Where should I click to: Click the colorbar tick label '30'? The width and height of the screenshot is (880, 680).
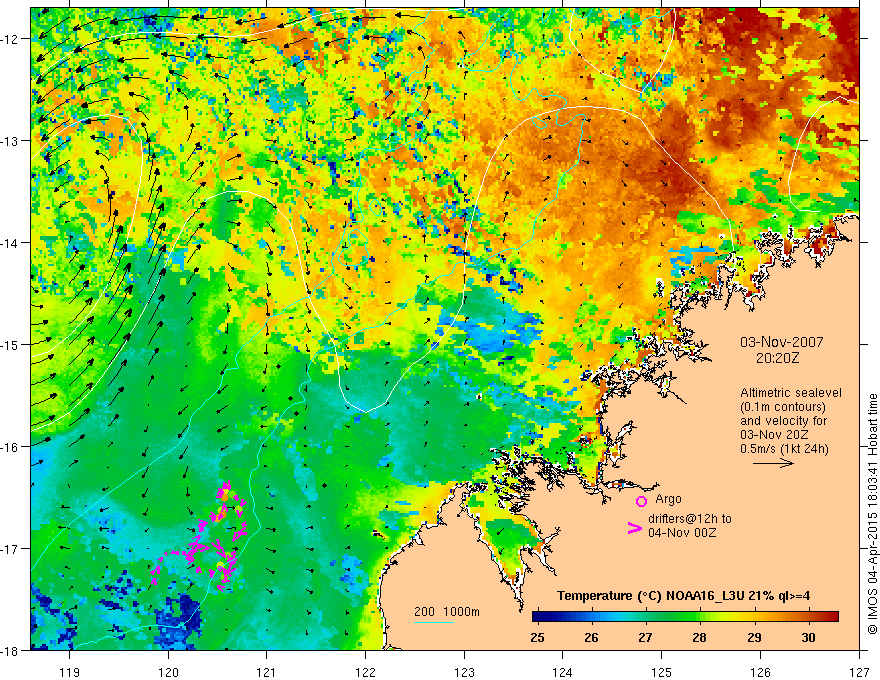tap(808, 638)
